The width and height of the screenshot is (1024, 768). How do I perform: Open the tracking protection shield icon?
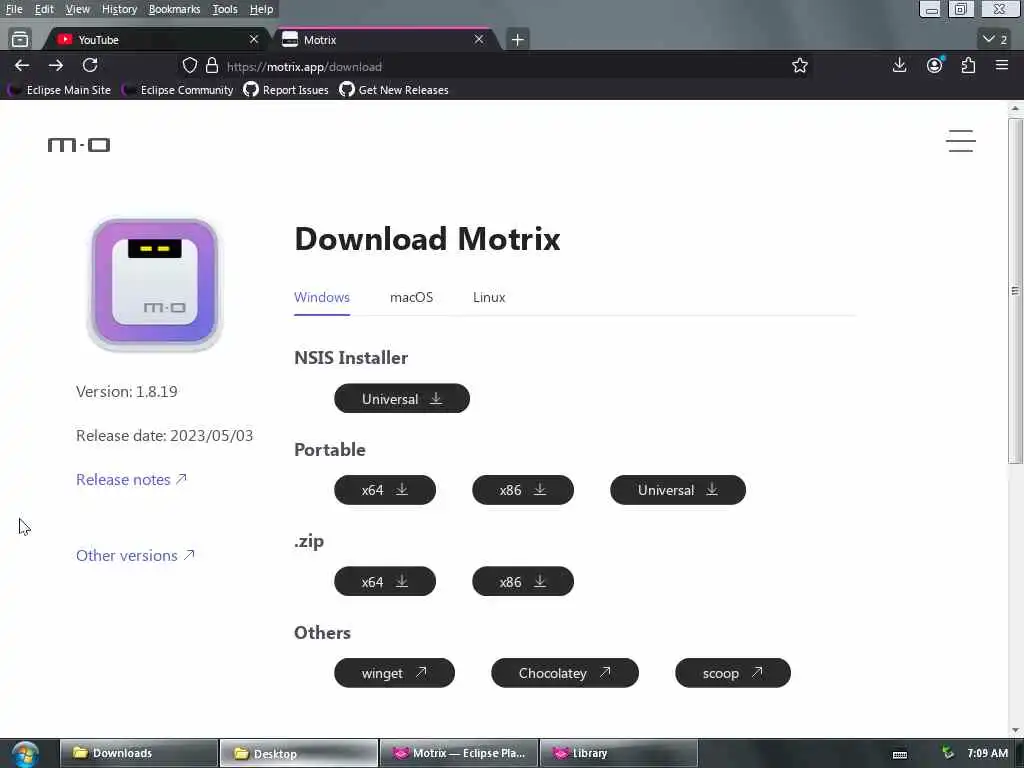click(189, 66)
